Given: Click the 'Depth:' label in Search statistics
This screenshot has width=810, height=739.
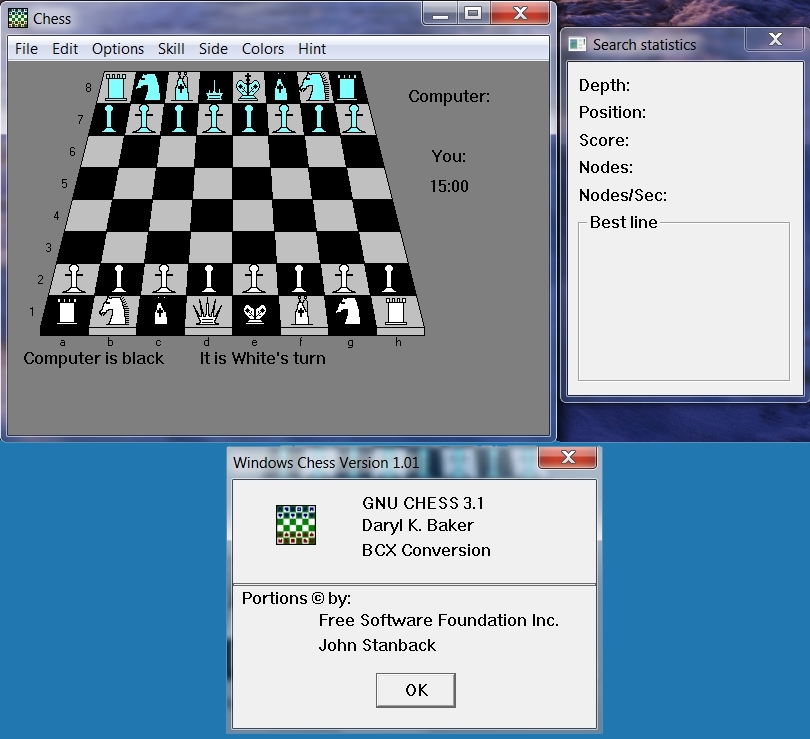Looking at the screenshot, I should [x=604, y=85].
